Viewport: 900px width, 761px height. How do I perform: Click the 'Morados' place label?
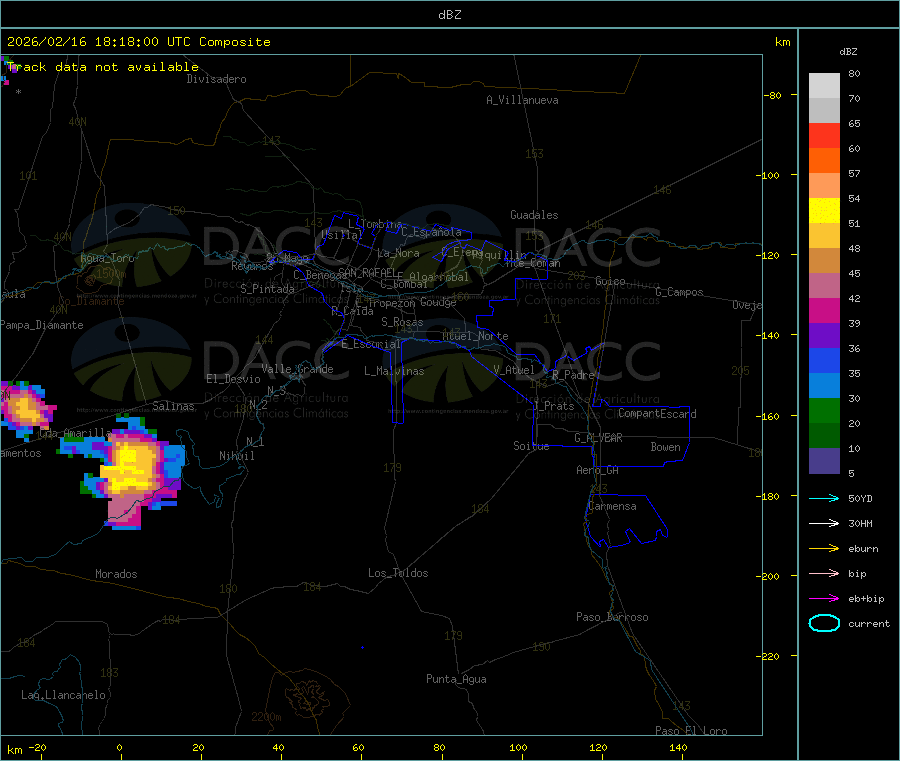[116, 574]
